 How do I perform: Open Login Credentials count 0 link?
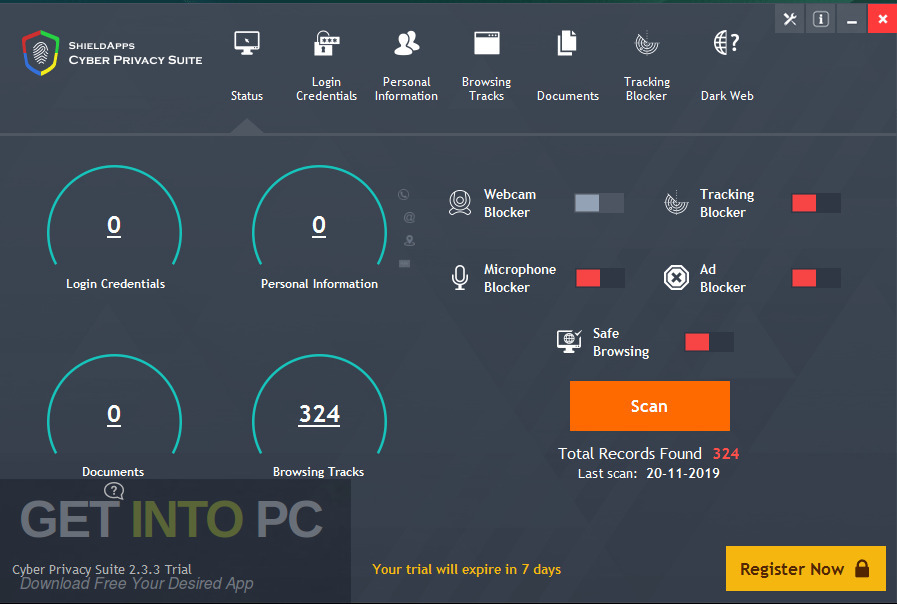click(114, 226)
